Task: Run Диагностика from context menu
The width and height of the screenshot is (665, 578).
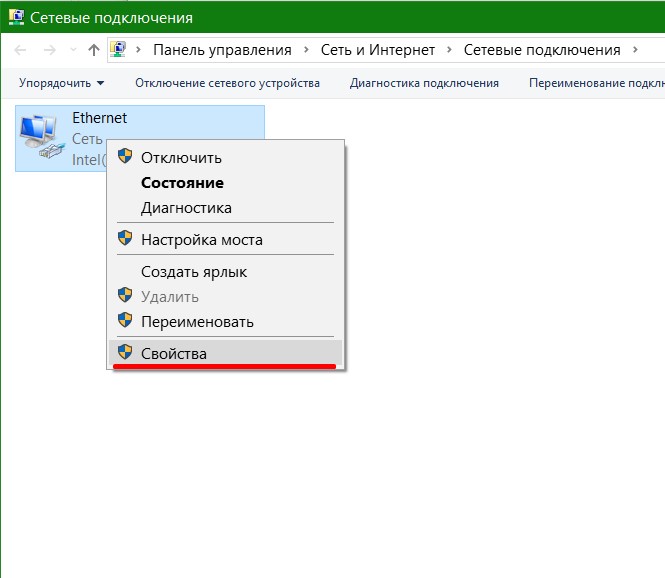Action: pos(225,208)
